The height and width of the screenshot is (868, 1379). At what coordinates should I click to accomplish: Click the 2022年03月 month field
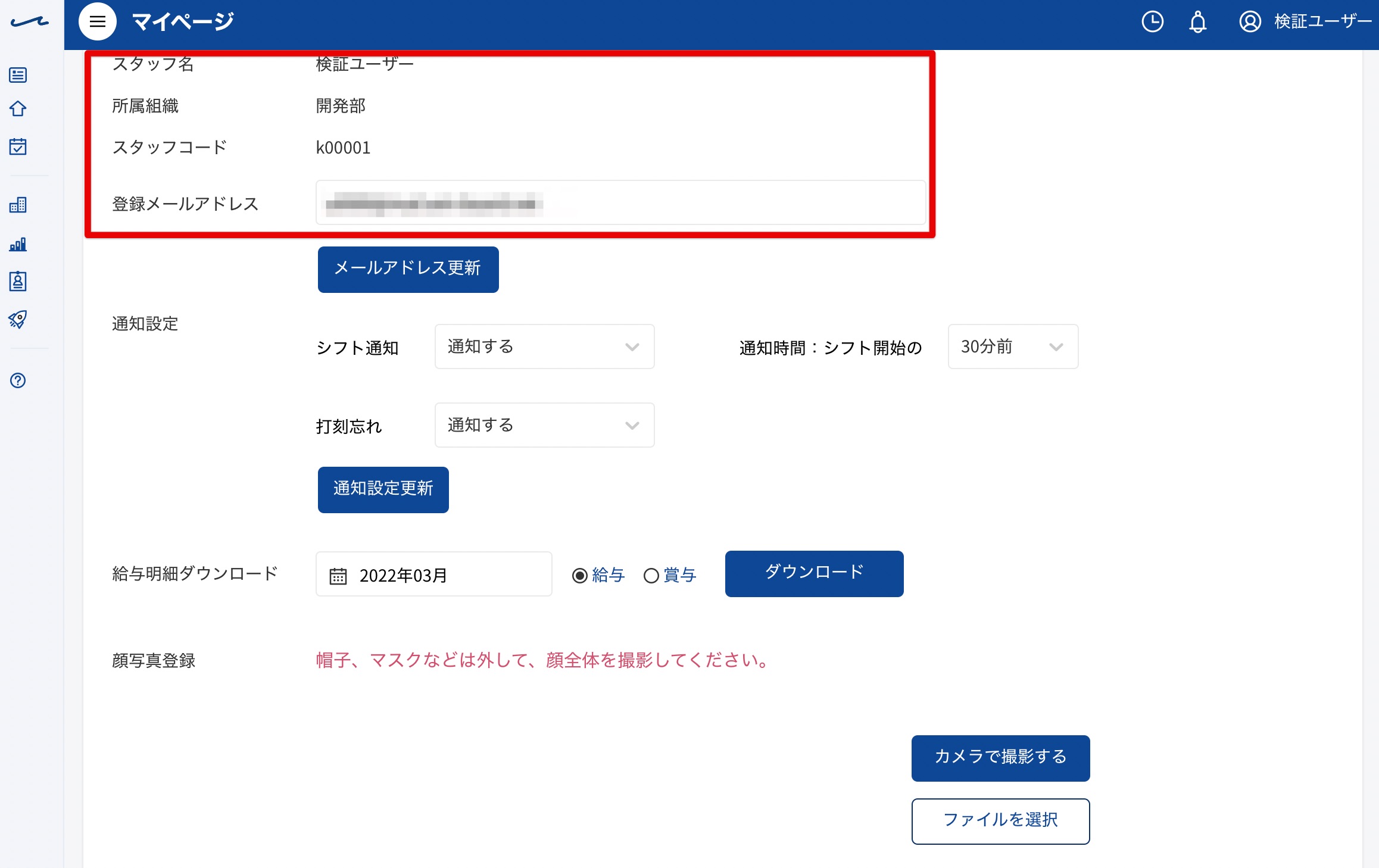(433, 574)
